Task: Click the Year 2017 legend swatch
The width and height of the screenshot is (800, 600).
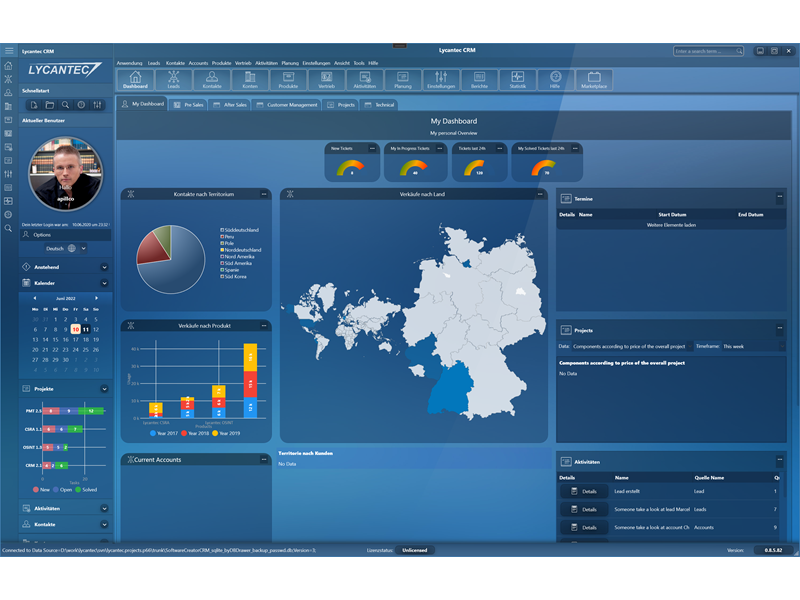Action: (x=153, y=433)
